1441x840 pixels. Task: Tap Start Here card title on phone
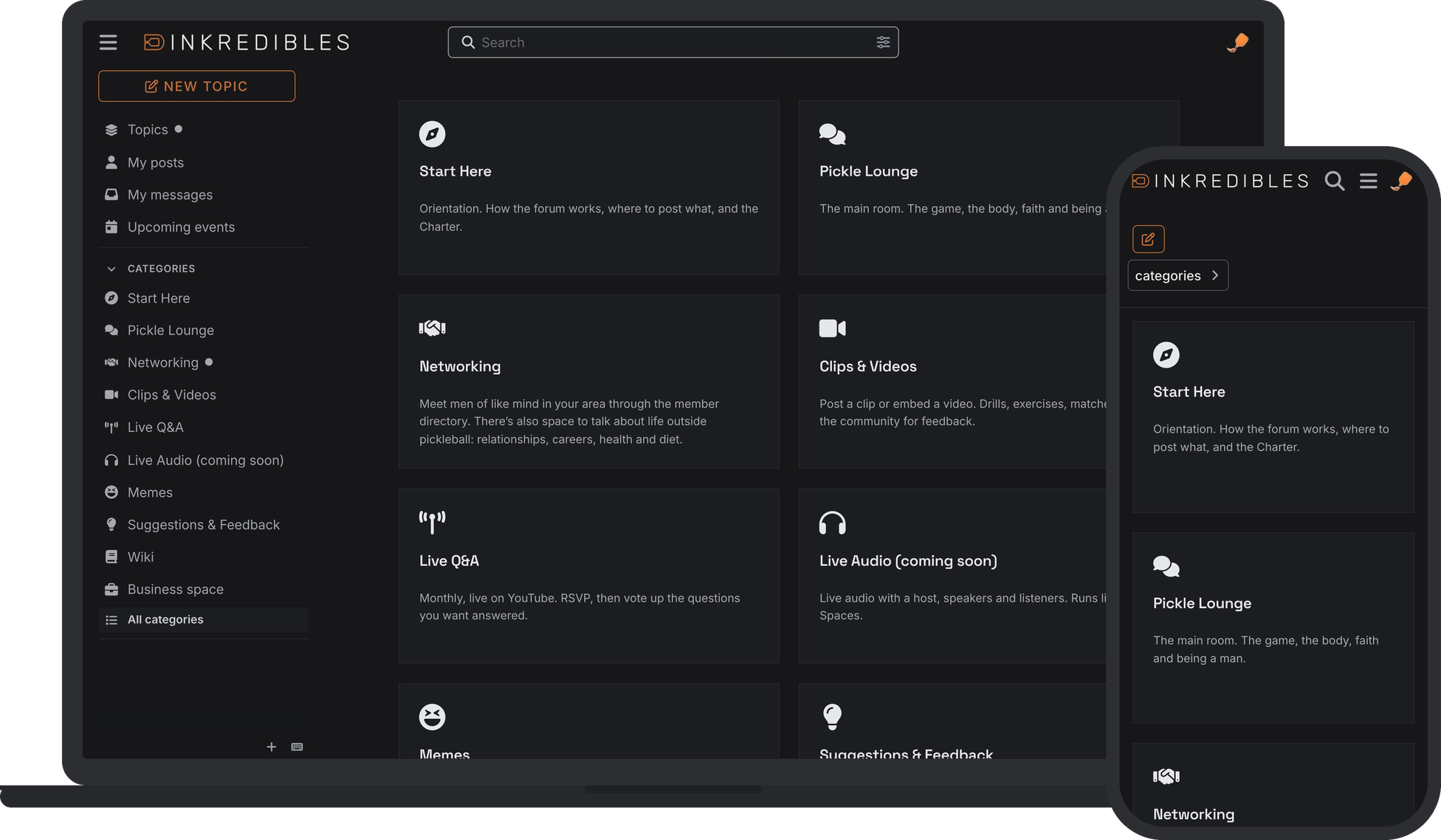tap(1189, 392)
